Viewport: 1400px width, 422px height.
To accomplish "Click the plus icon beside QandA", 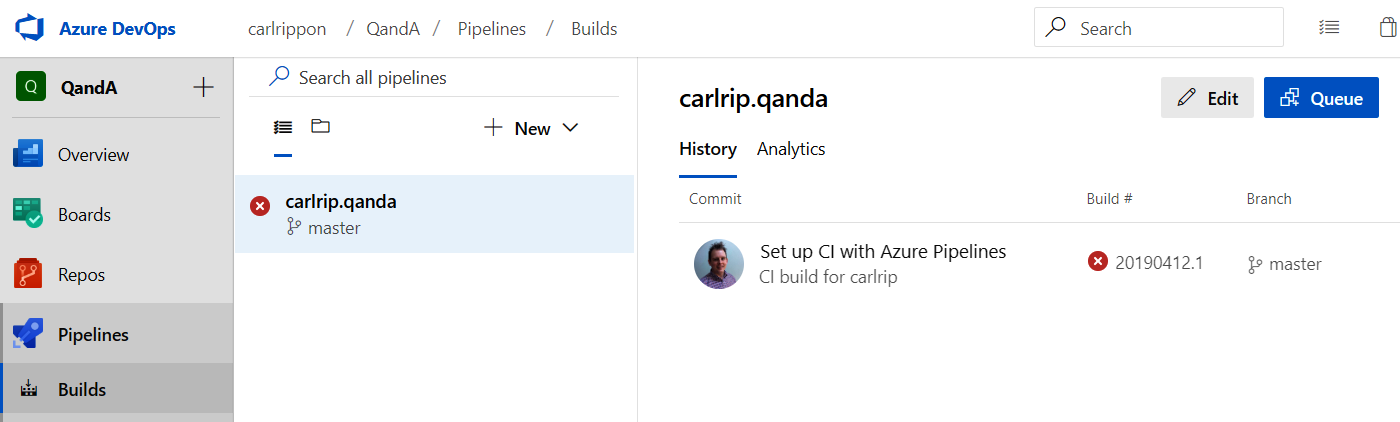I will 203,87.
